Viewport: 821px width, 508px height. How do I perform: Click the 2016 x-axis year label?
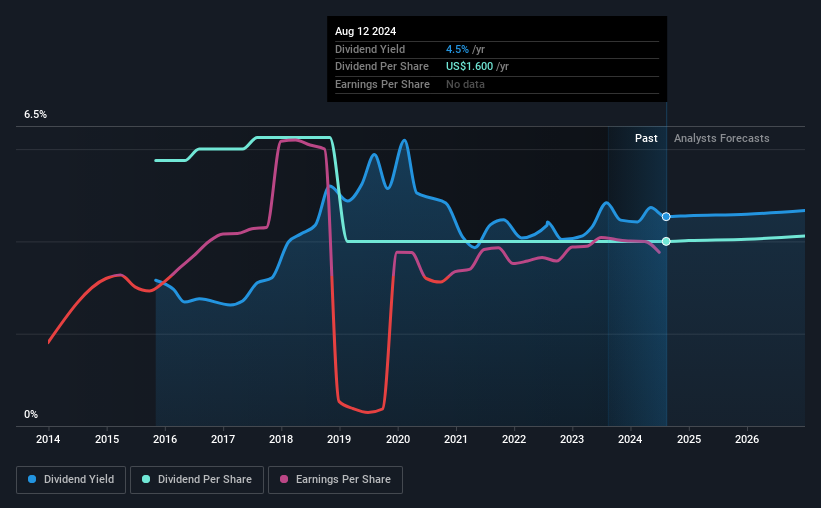pos(165,439)
